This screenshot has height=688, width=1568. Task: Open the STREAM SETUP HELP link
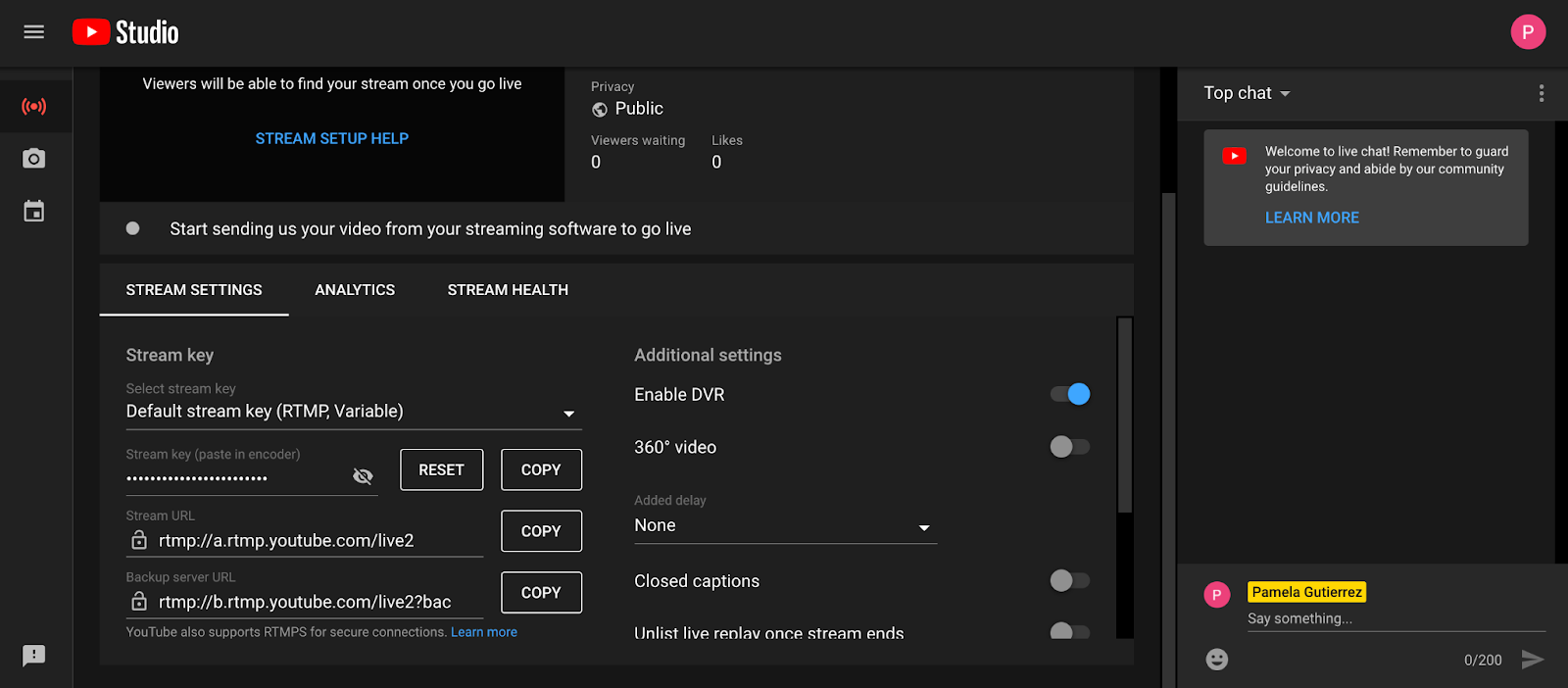[332, 139]
